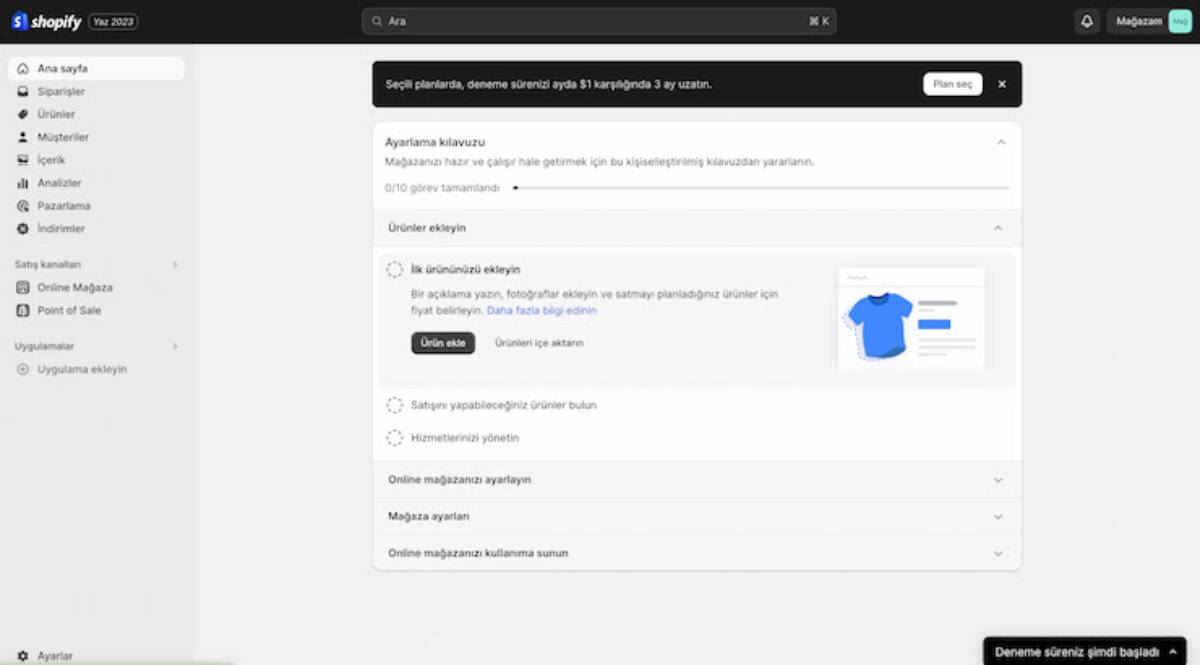Viewport: 1200px width, 665px height.
Task: Go to Müşteriler in sidebar
Action: tap(62, 137)
